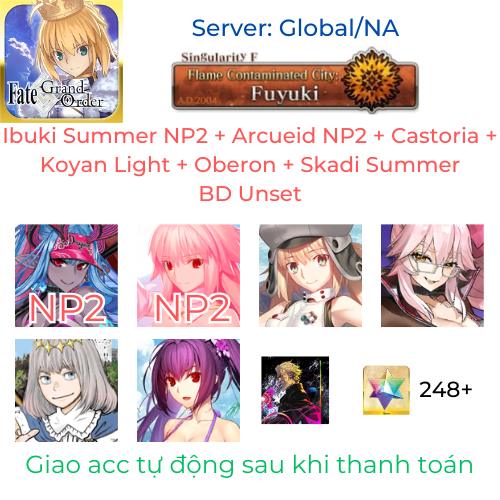
Task: Click the NP2 label on Ibuki portrait
Action: point(67,308)
